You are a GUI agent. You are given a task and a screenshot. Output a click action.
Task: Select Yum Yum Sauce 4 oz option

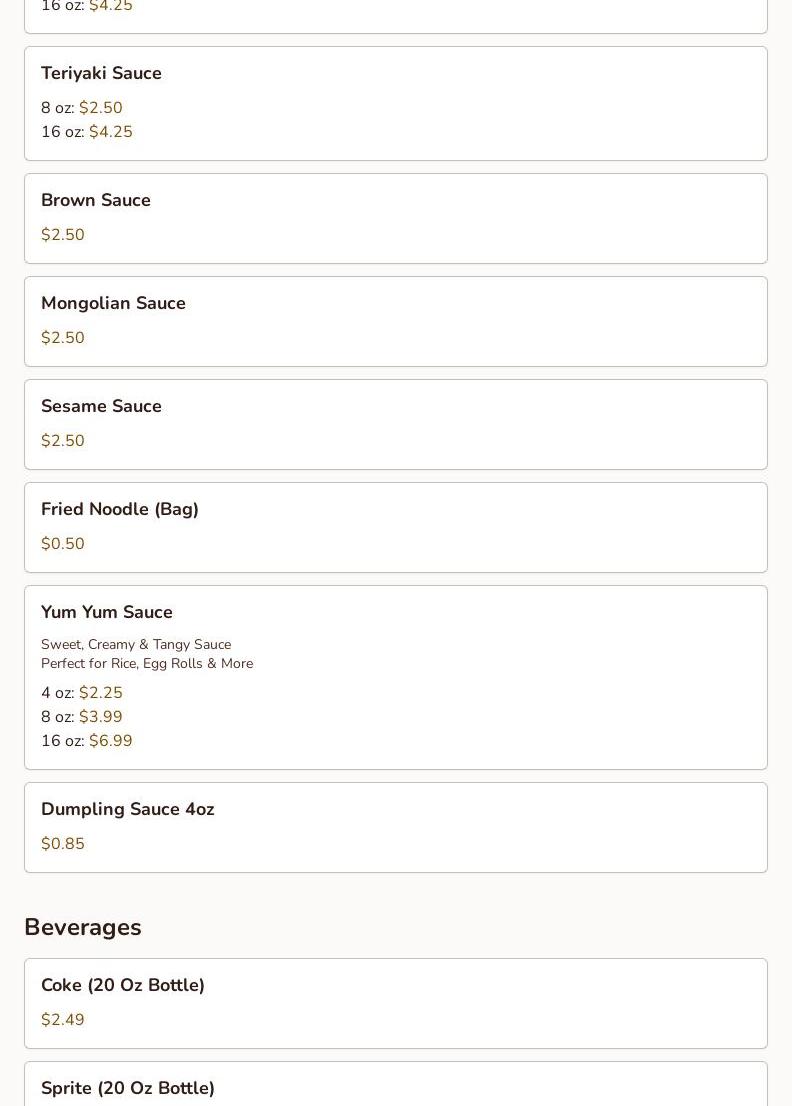[82, 693]
